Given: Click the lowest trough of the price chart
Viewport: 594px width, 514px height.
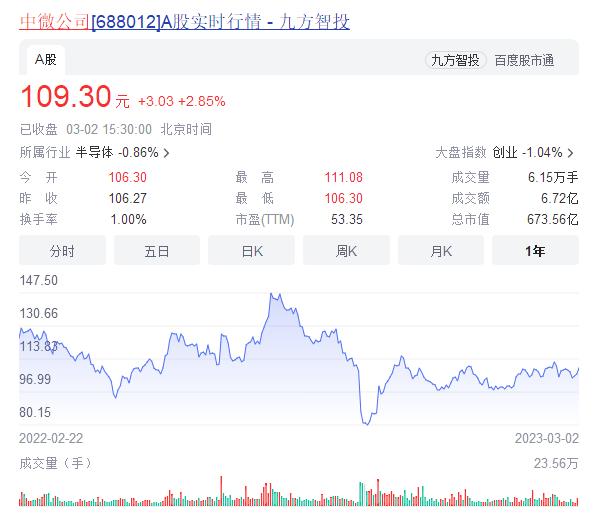Looking at the screenshot, I should click(367, 424).
